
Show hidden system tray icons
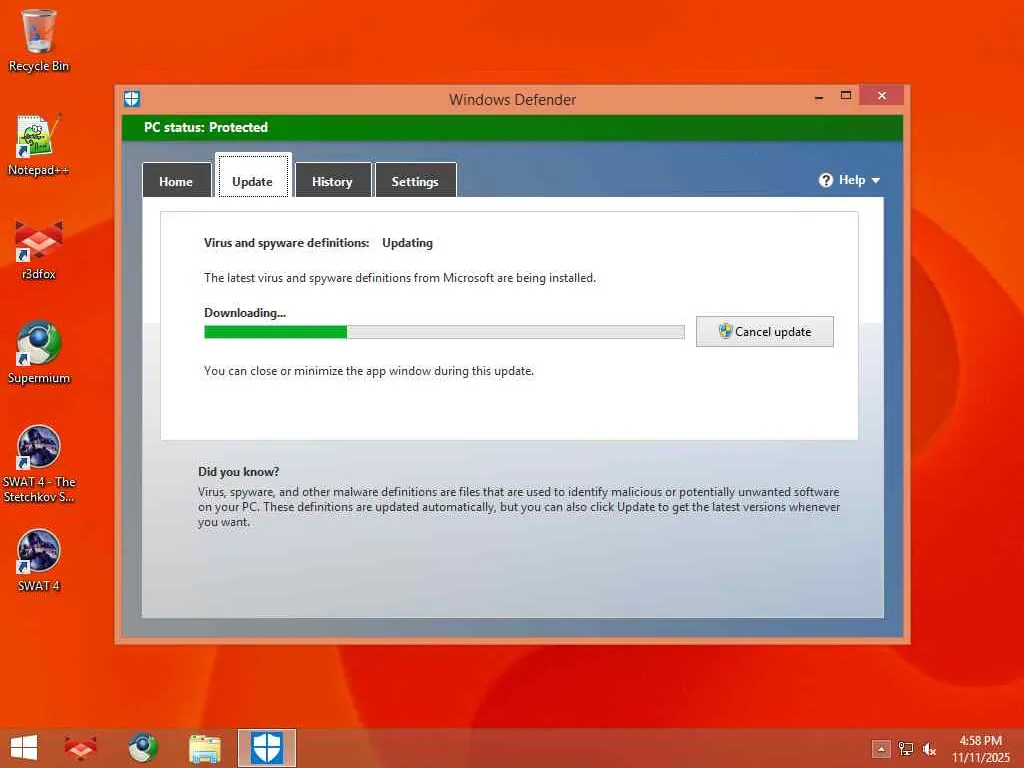[881, 748]
